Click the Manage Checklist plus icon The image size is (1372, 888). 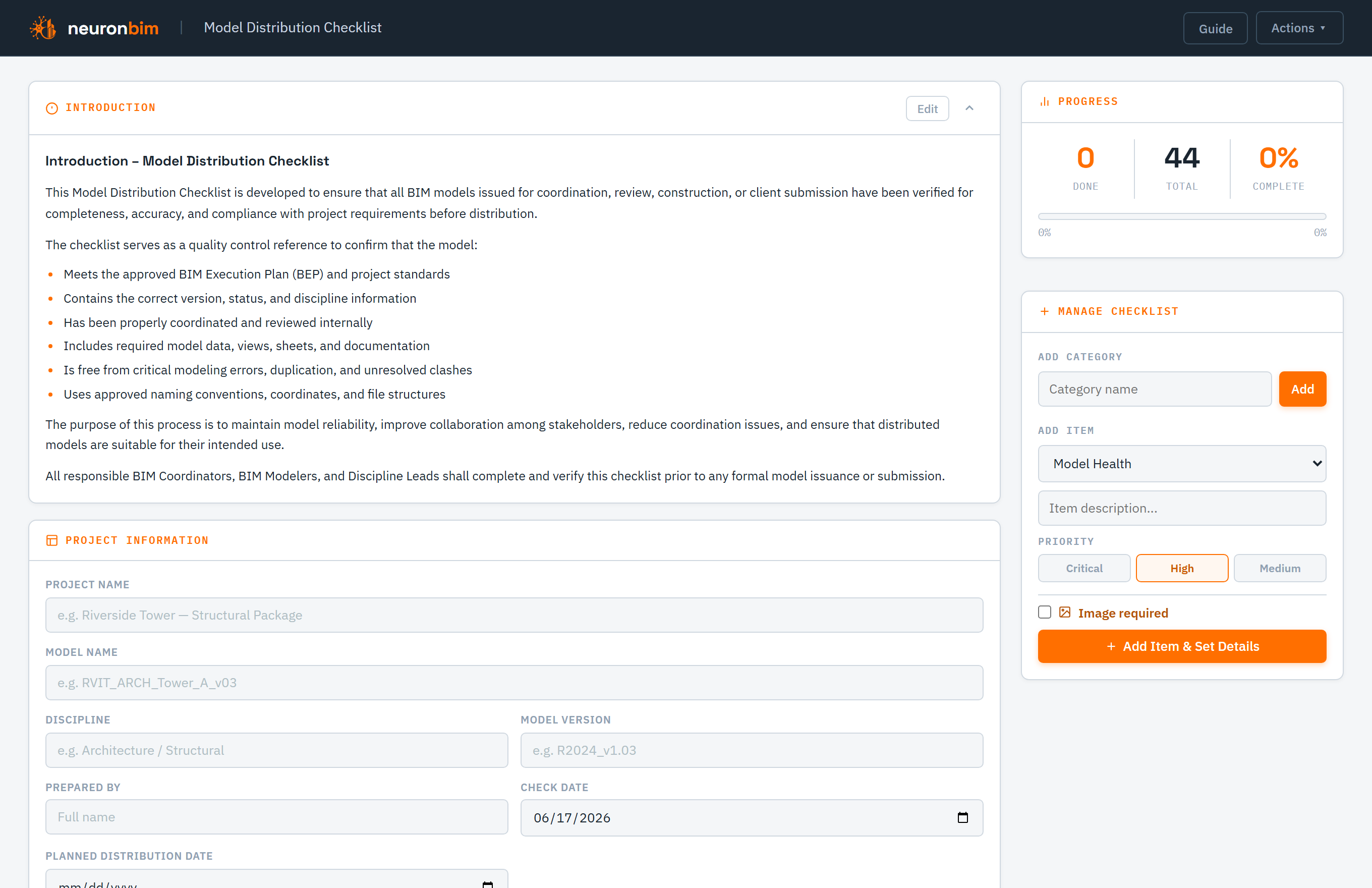tap(1045, 311)
